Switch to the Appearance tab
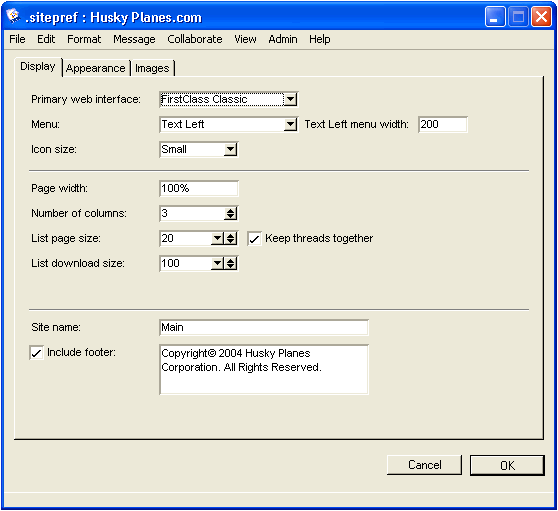 click(x=95, y=68)
